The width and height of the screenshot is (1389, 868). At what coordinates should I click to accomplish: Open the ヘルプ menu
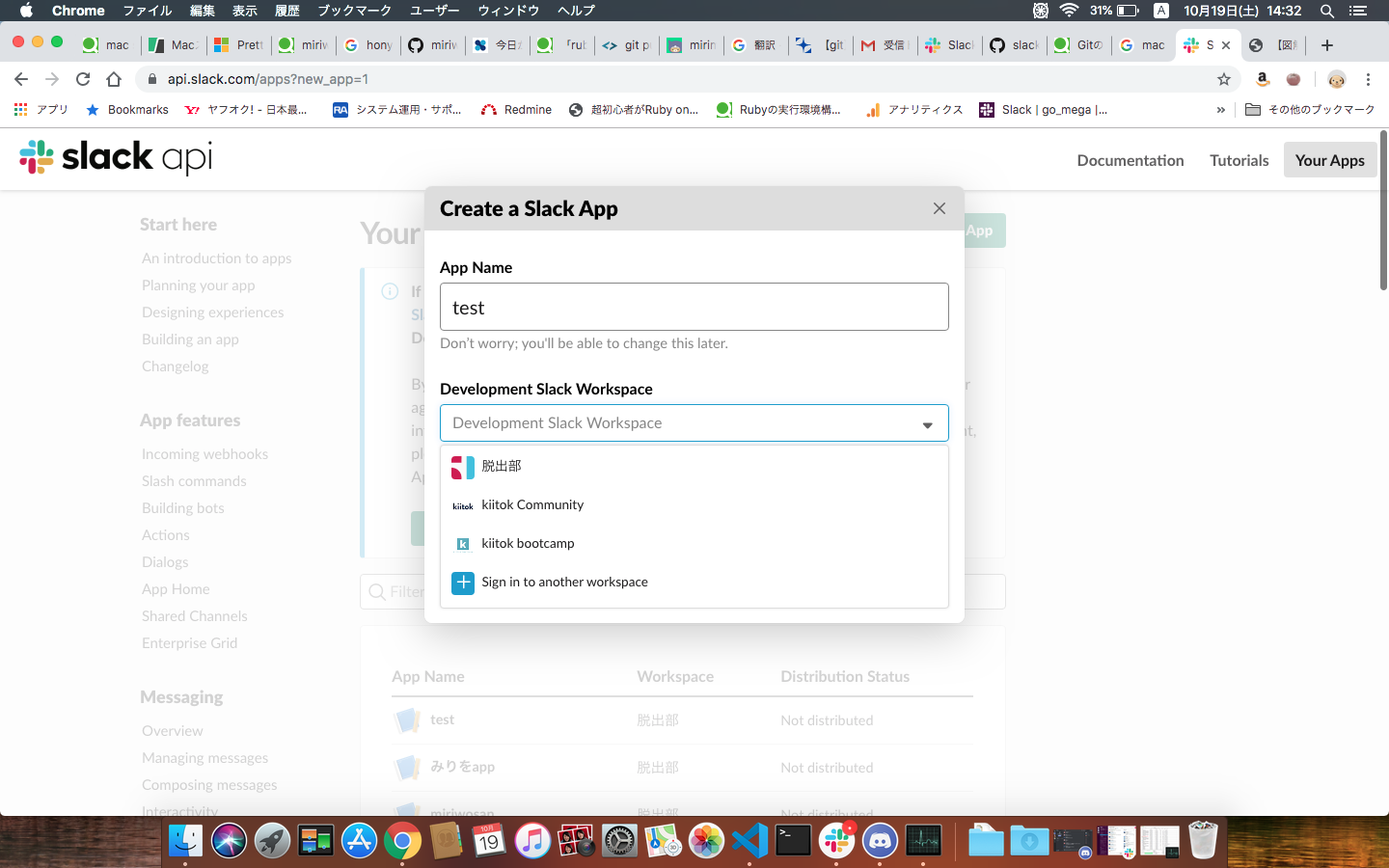tap(576, 11)
